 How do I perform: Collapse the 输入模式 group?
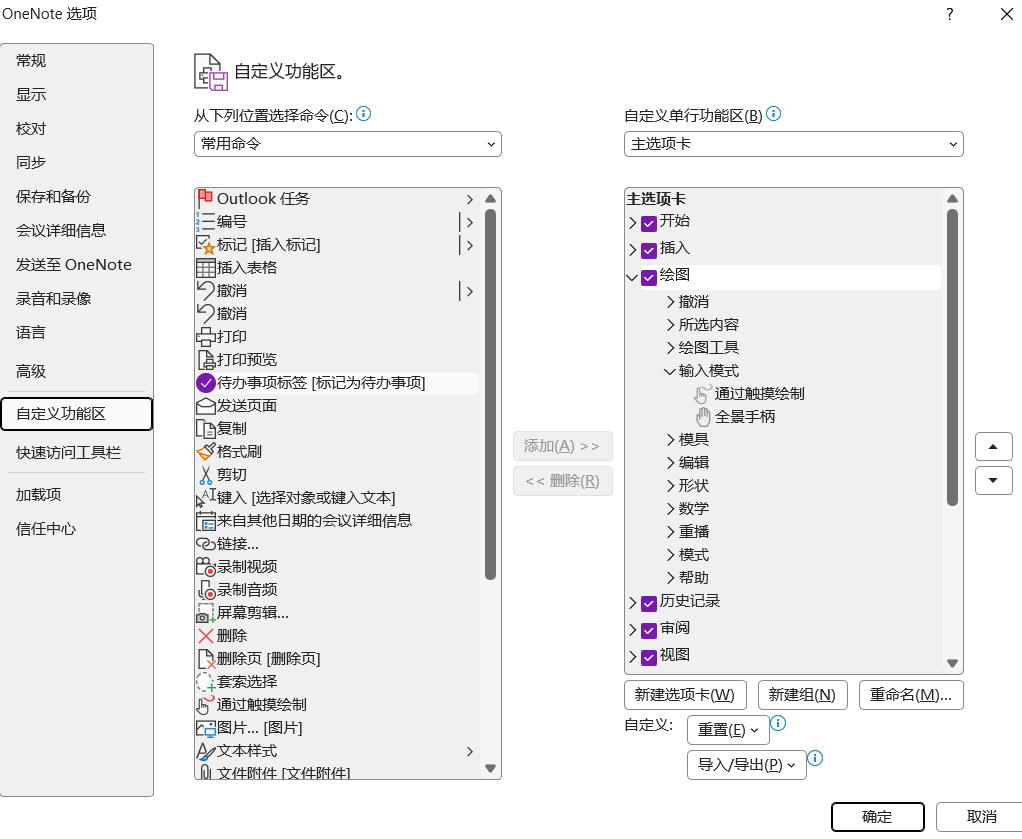669,371
